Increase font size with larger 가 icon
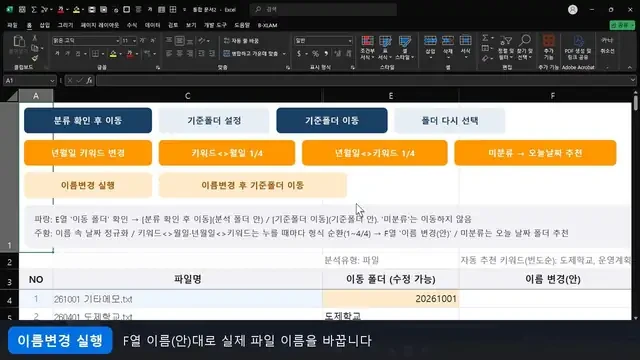 click(x=142, y=41)
